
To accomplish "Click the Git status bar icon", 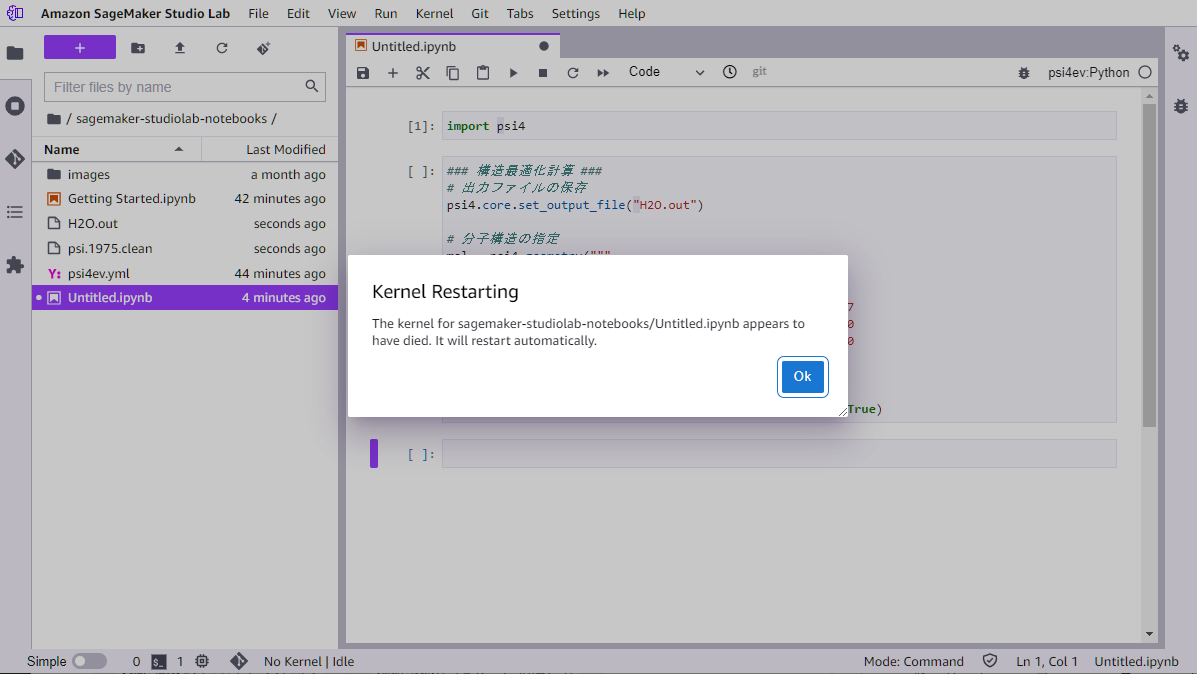I will tap(239, 661).
